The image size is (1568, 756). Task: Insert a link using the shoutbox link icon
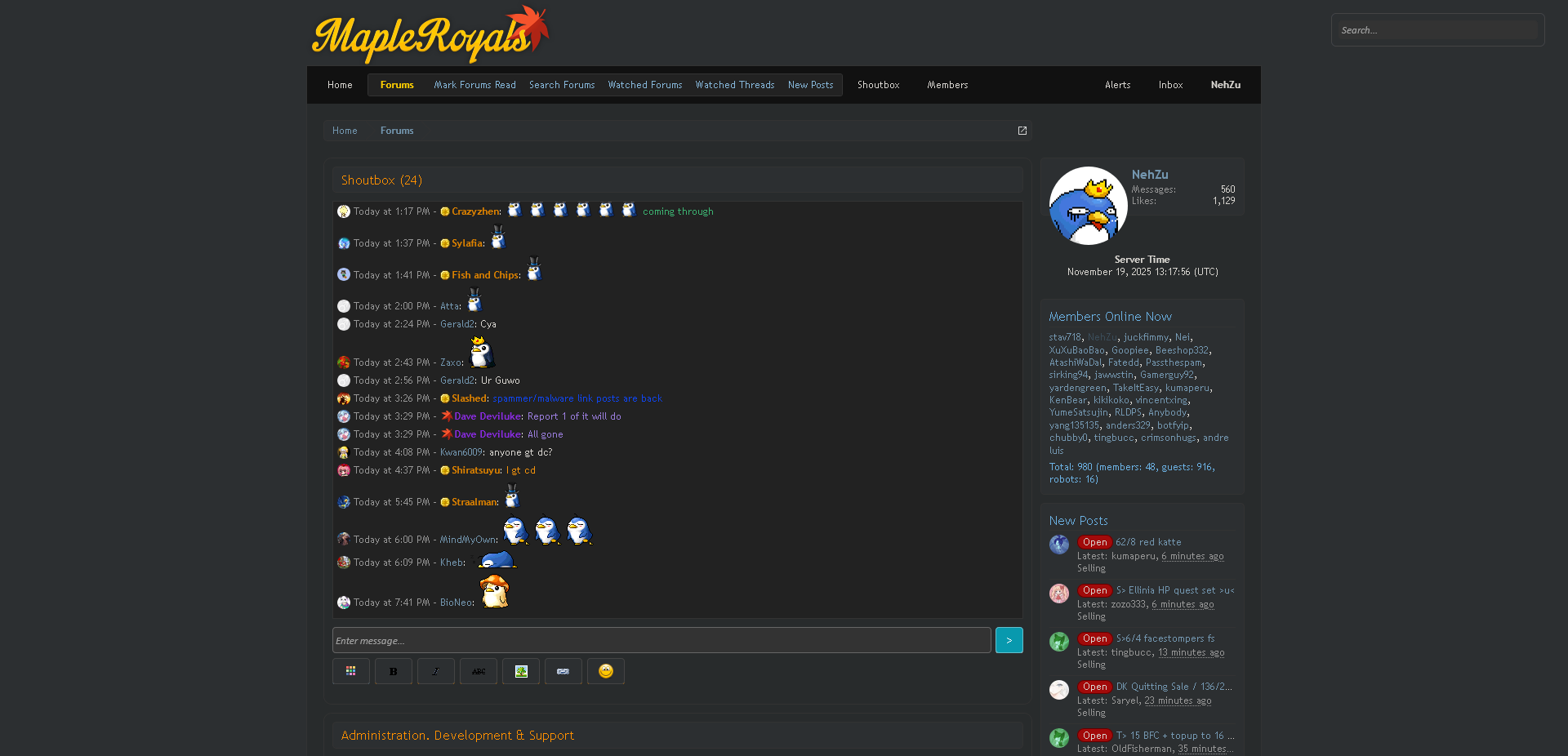point(563,671)
